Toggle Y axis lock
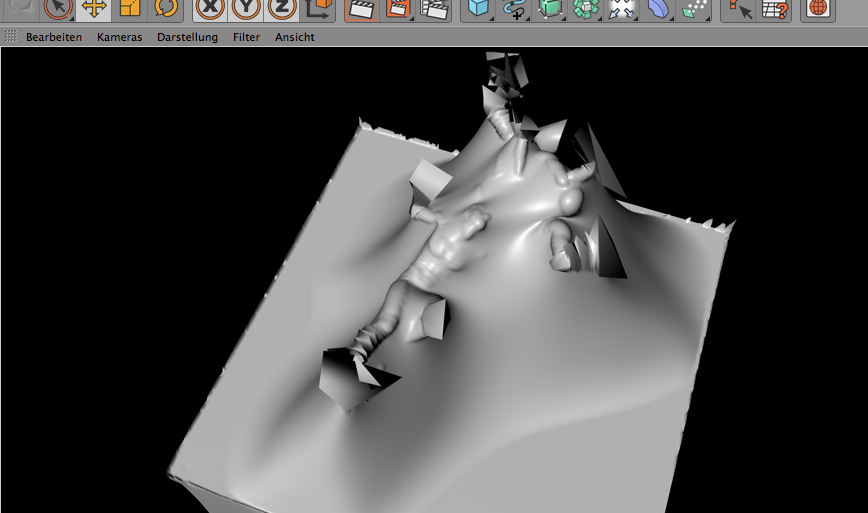 (246, 8)
